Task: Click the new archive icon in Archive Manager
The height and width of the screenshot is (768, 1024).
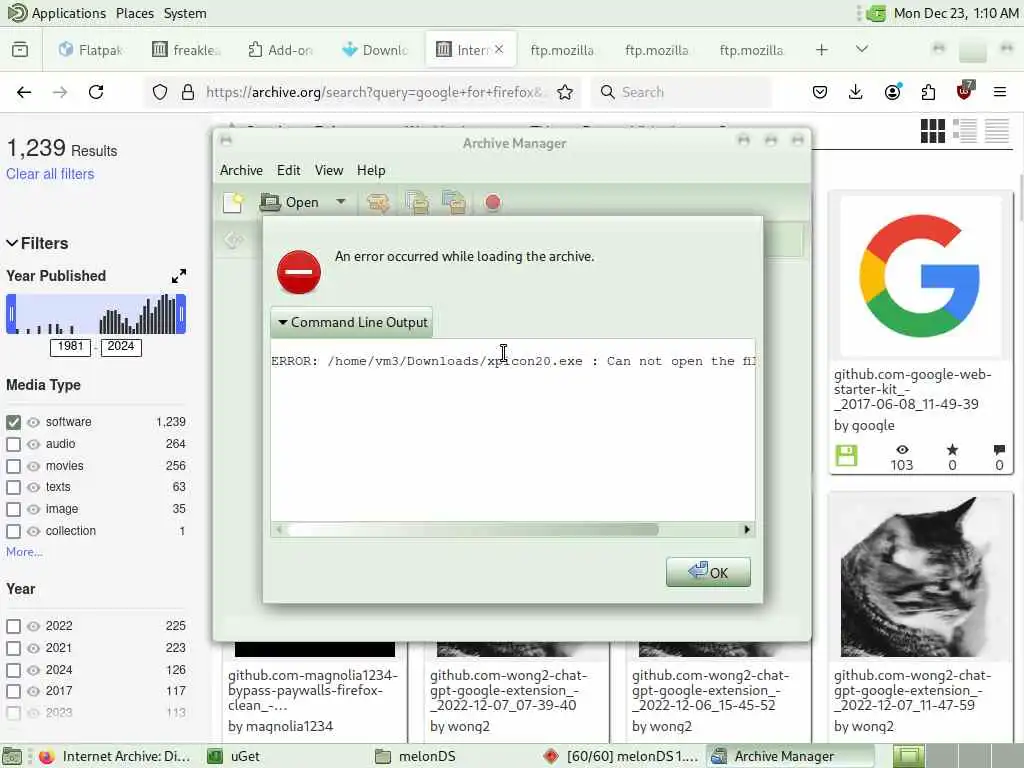Action: (x=233, y=202)
